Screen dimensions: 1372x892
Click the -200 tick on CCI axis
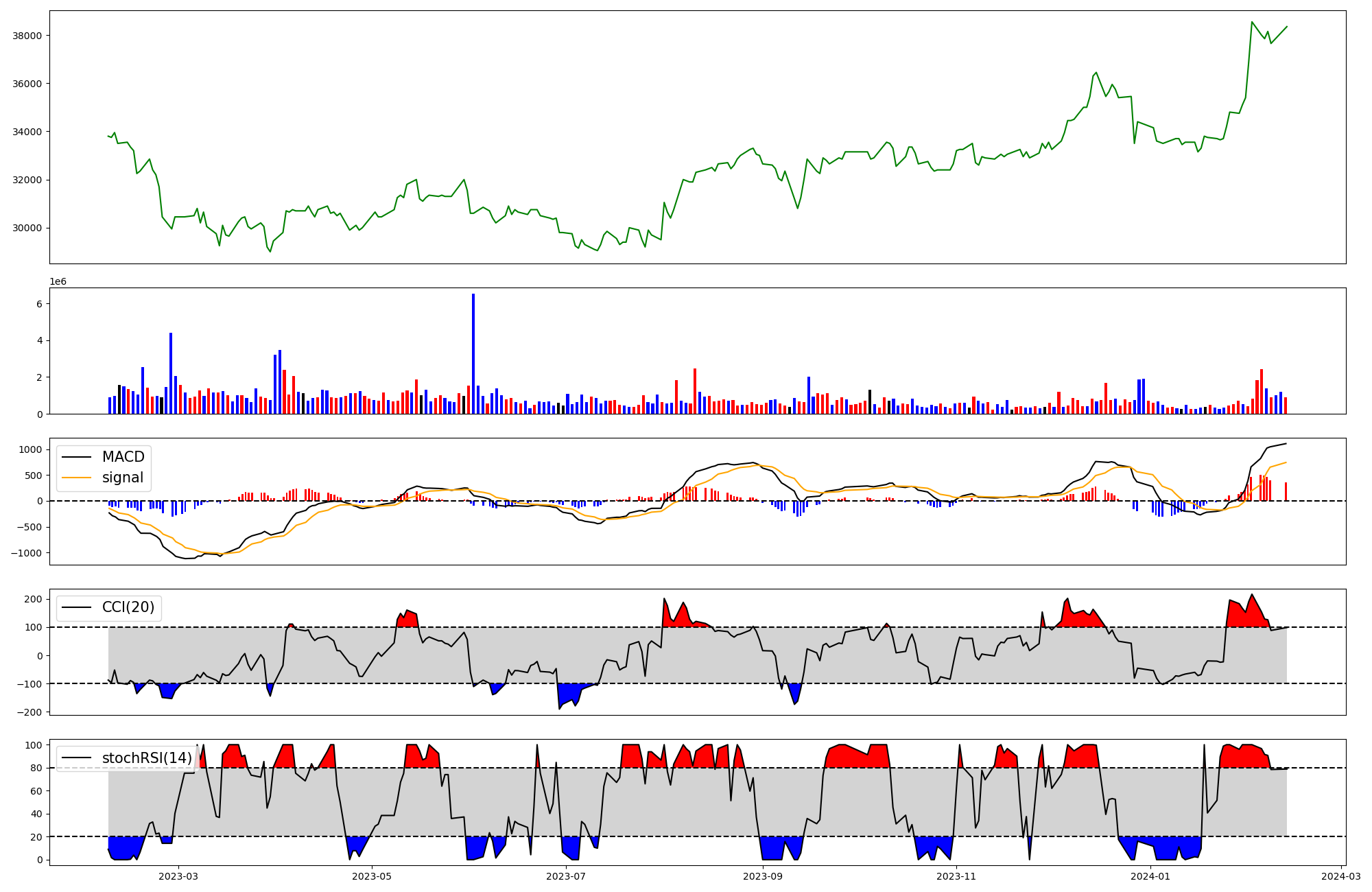tap(29, 712)
